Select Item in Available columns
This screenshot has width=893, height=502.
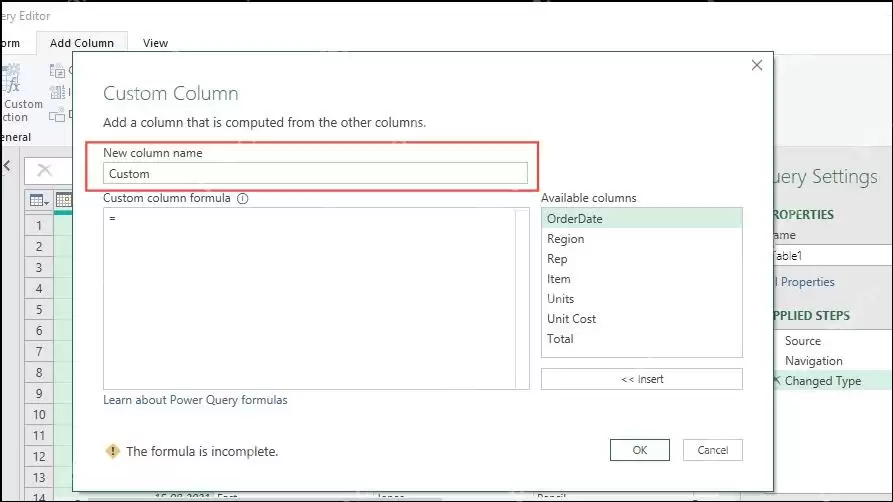641,279
